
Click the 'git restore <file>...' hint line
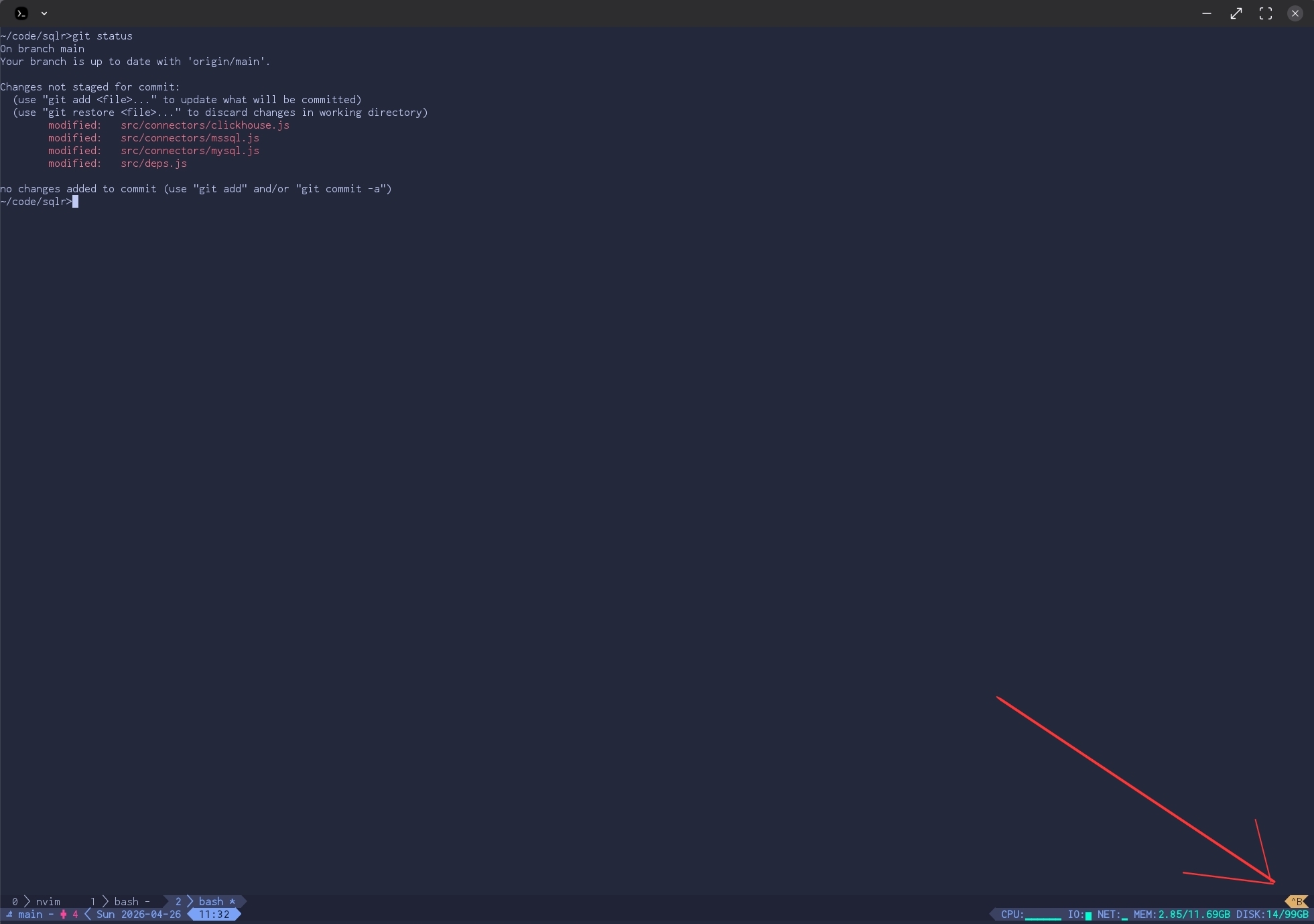pyautogui.click(x=220, y=113)
